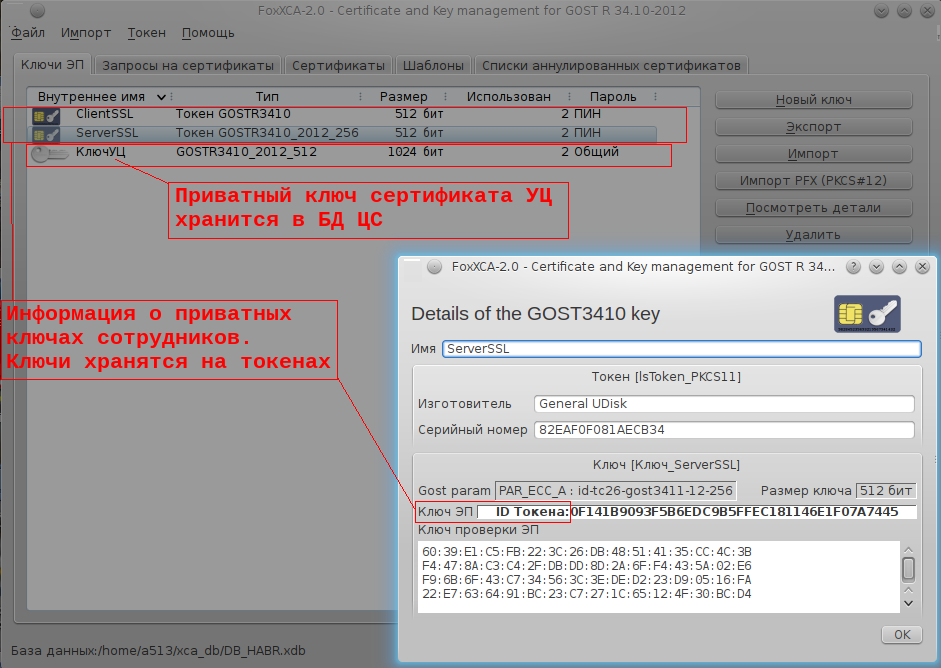941x668 pixels.
Task: Sort by the Пароль column header
Action: (613, 97)
